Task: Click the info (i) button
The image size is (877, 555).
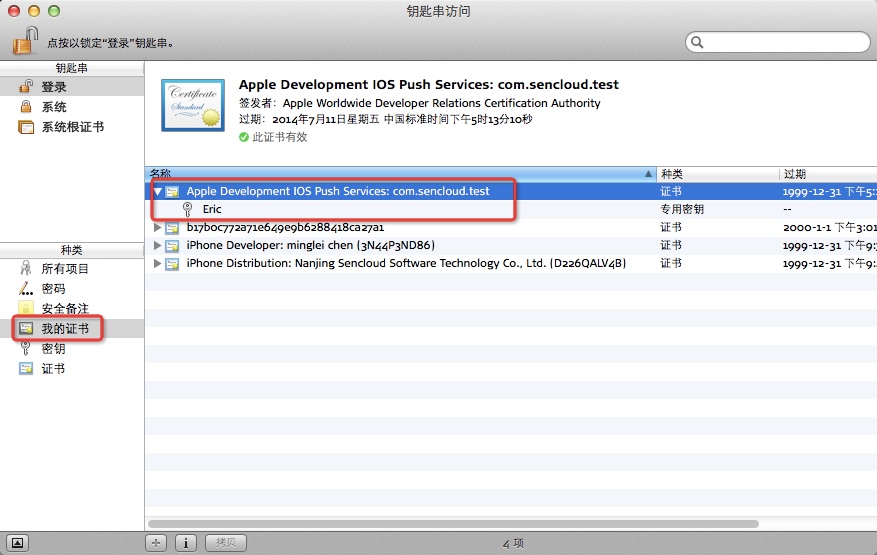Action: (186, 543)
